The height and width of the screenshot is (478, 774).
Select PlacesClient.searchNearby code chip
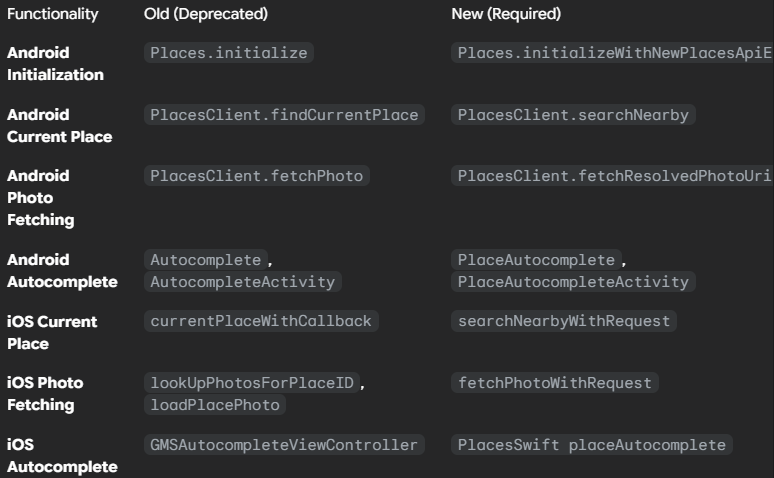[x=573, y=115]
